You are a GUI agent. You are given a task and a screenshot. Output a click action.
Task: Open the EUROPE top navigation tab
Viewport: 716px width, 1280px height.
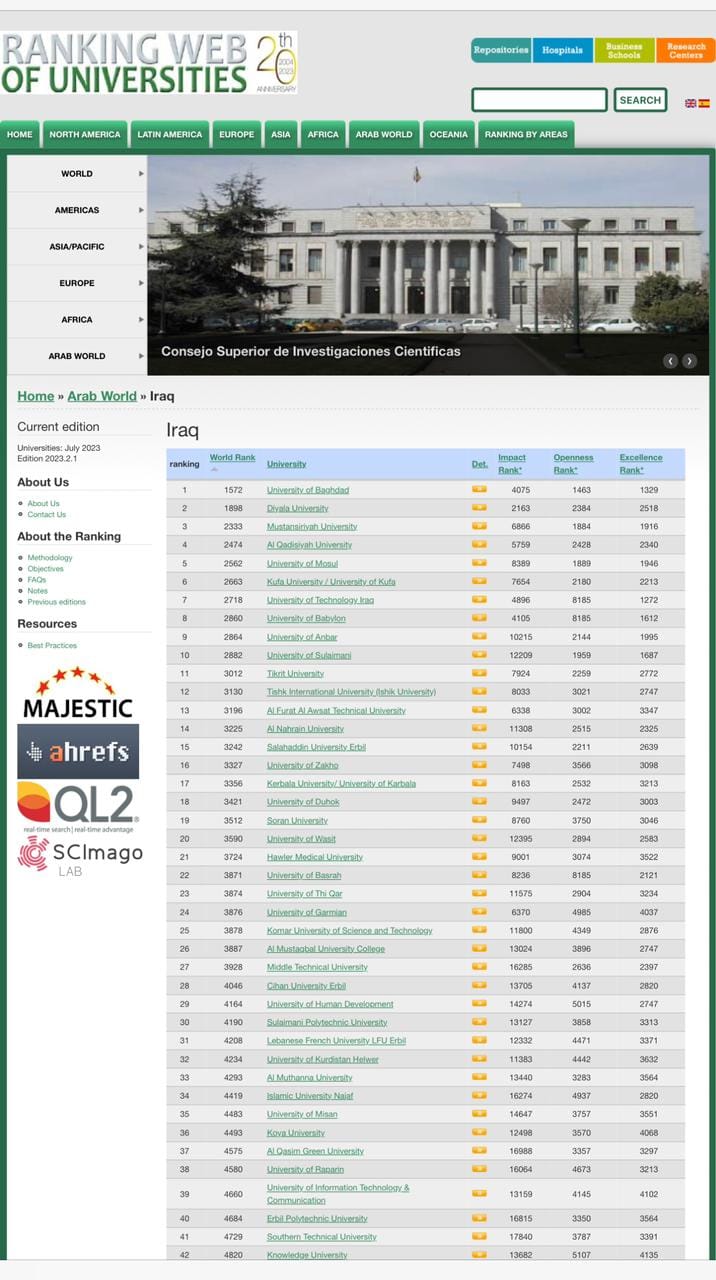(x=237, y=134)
